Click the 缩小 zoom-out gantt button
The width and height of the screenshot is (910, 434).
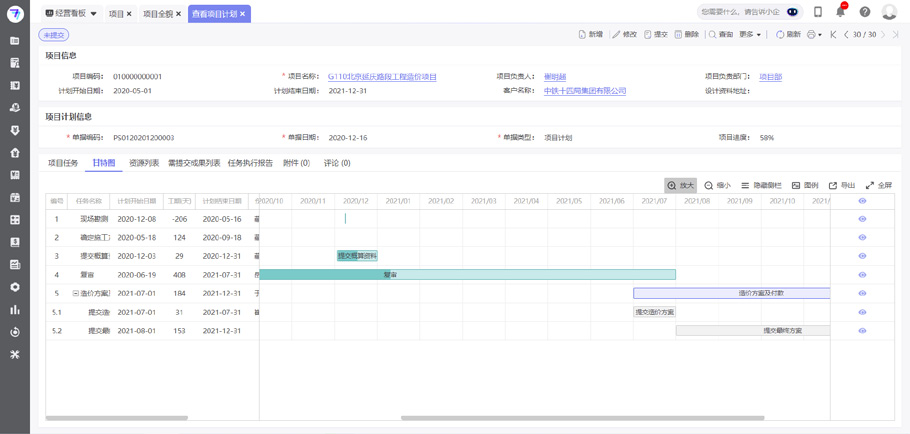(x=717, y=185)
